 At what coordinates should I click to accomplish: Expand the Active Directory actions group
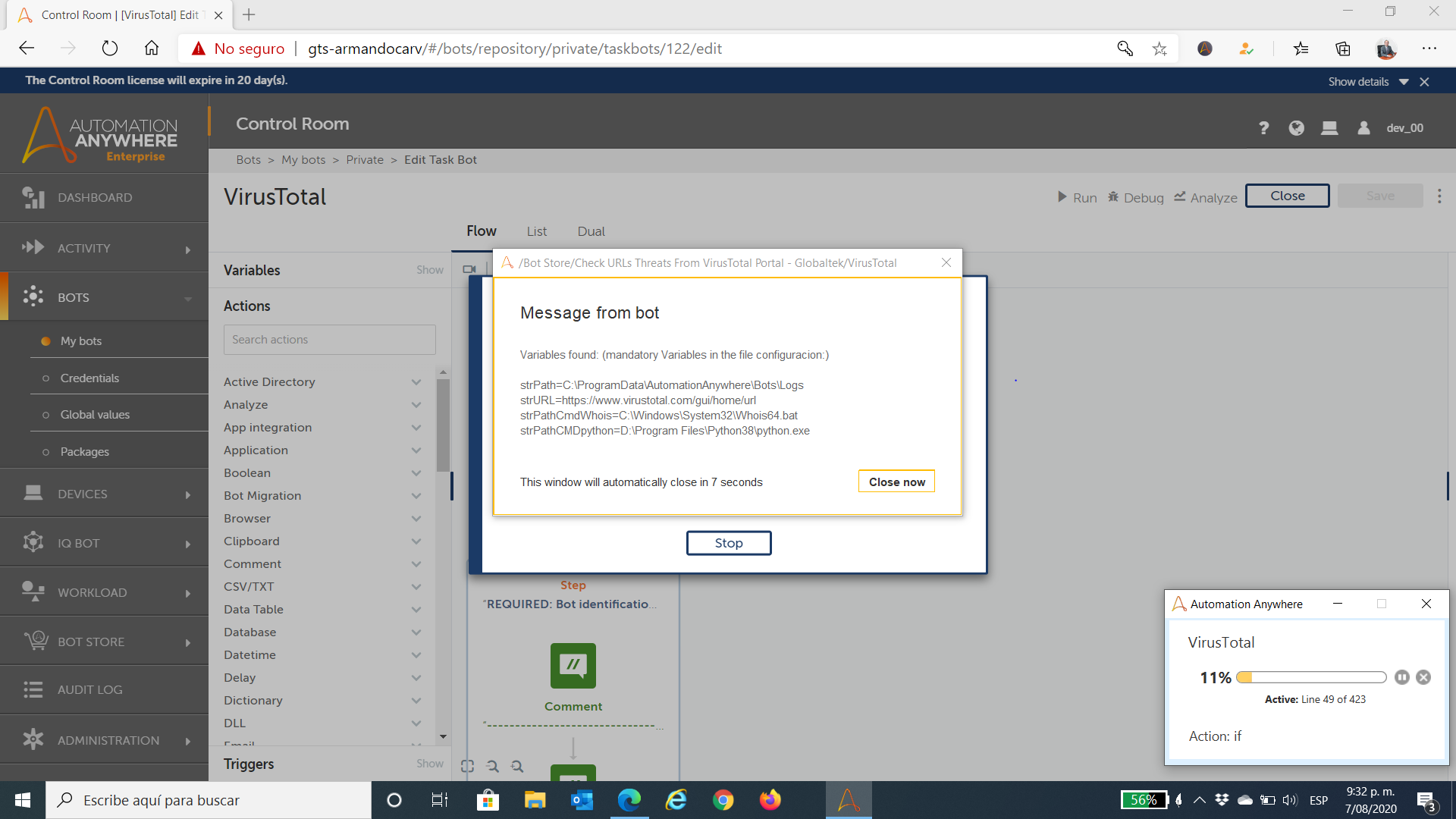point(416,382)
